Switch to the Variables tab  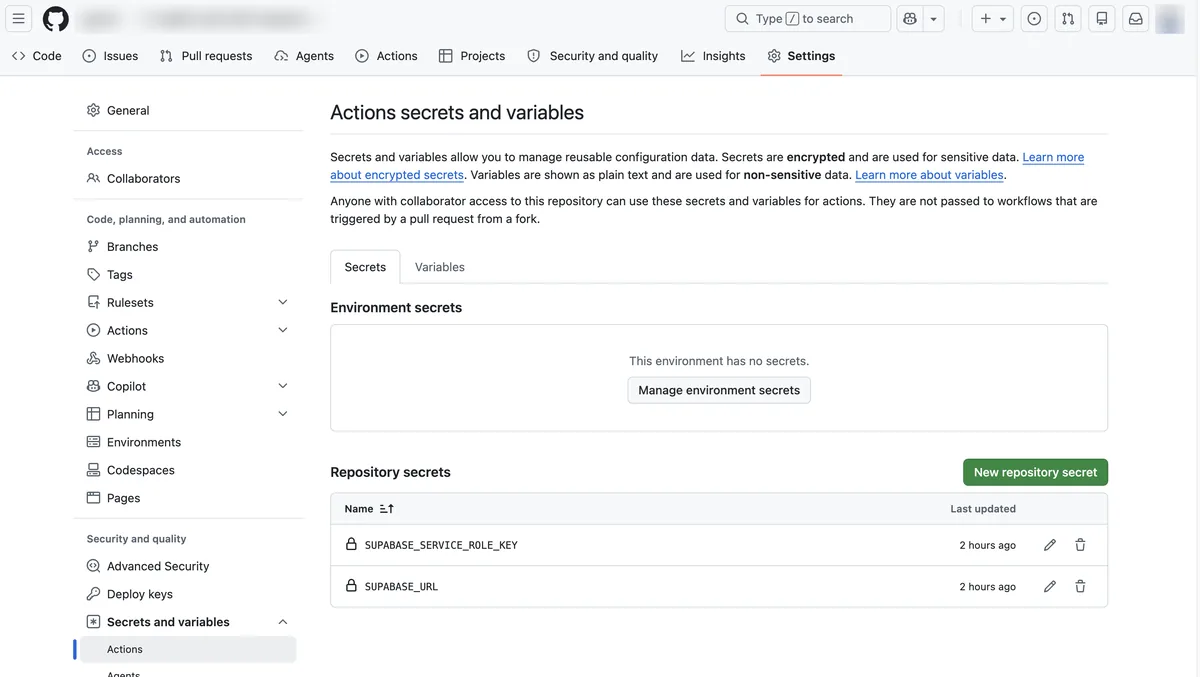click(440, 267)
